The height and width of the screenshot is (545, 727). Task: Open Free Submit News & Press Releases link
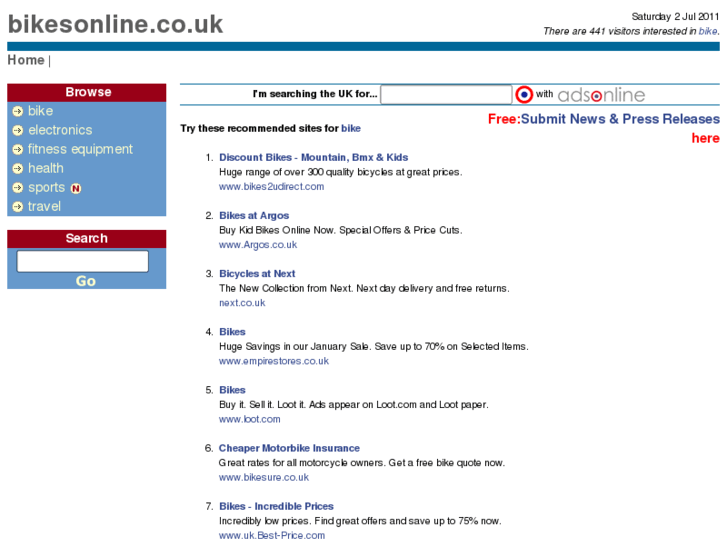(604, 119)
